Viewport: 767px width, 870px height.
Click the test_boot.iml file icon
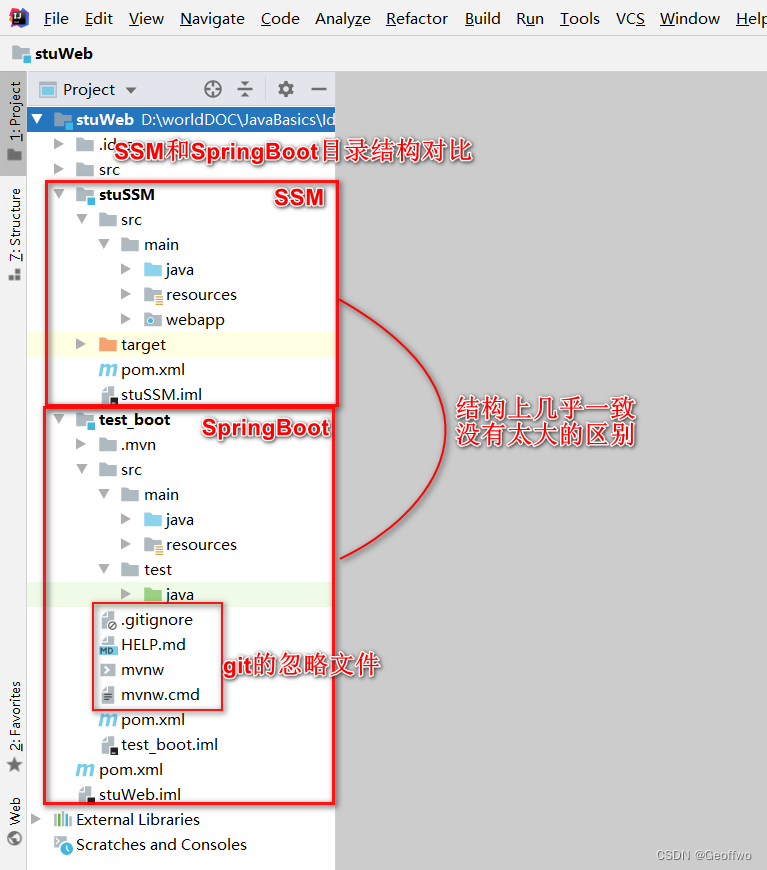coord(109,745)
